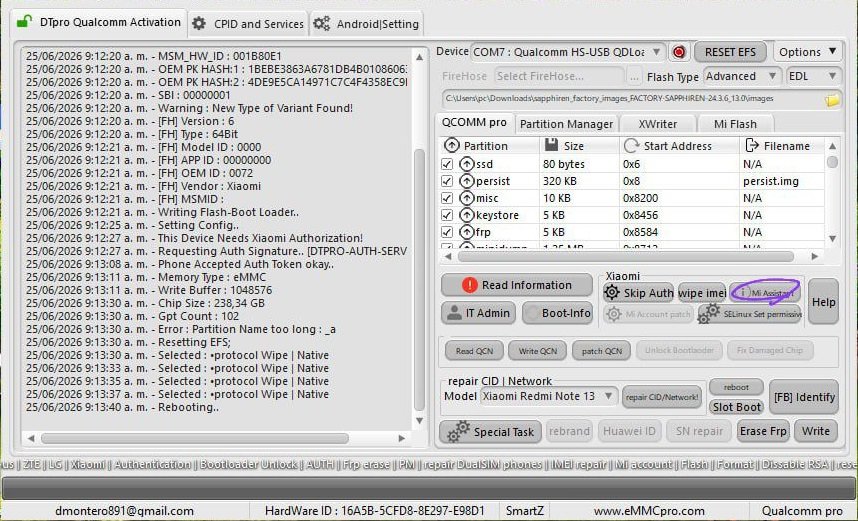Click the Skip Auth button
The height and width of the screenshot is (521, 858).
(638, 293)
